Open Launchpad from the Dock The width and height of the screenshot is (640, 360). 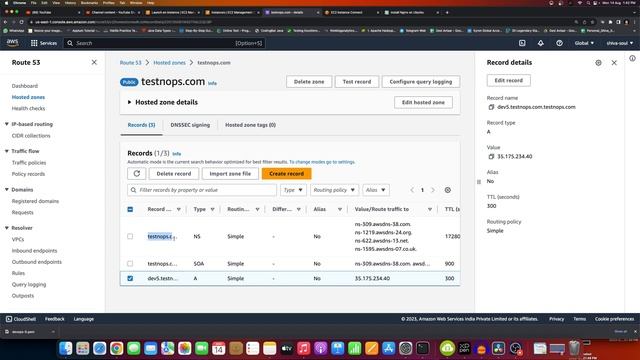tap(82, 348)
